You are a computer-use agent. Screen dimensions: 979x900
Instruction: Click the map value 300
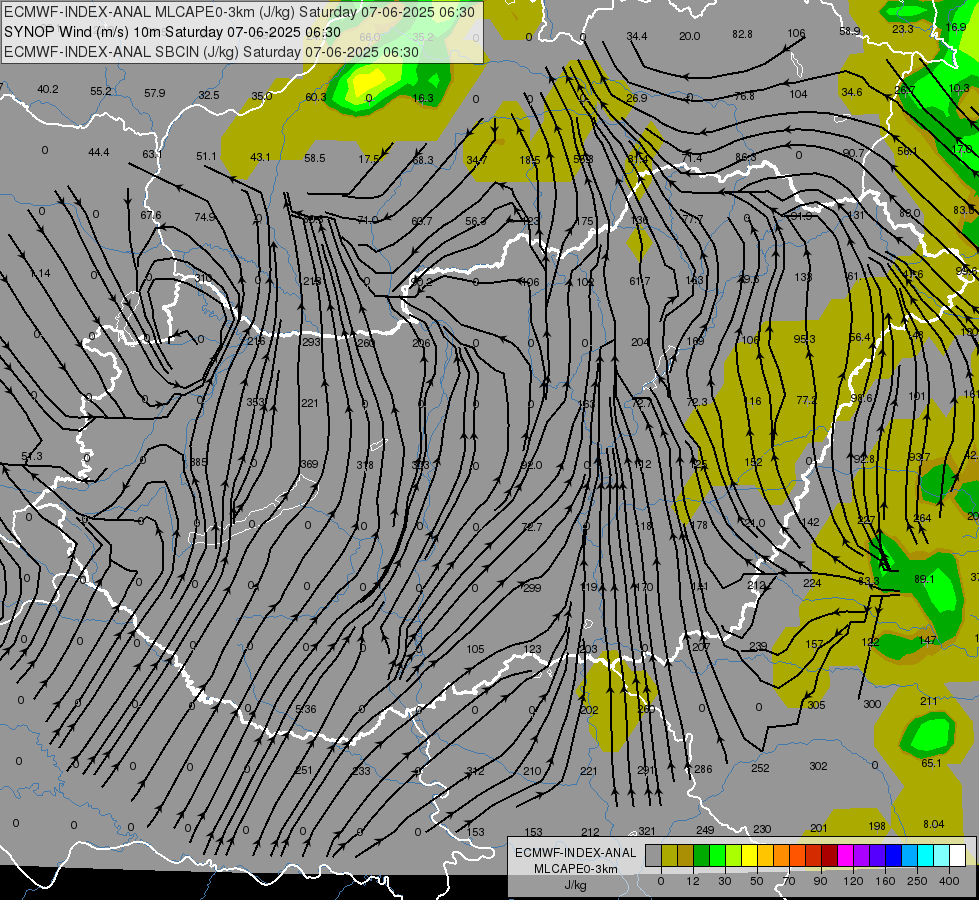(872, 704)
